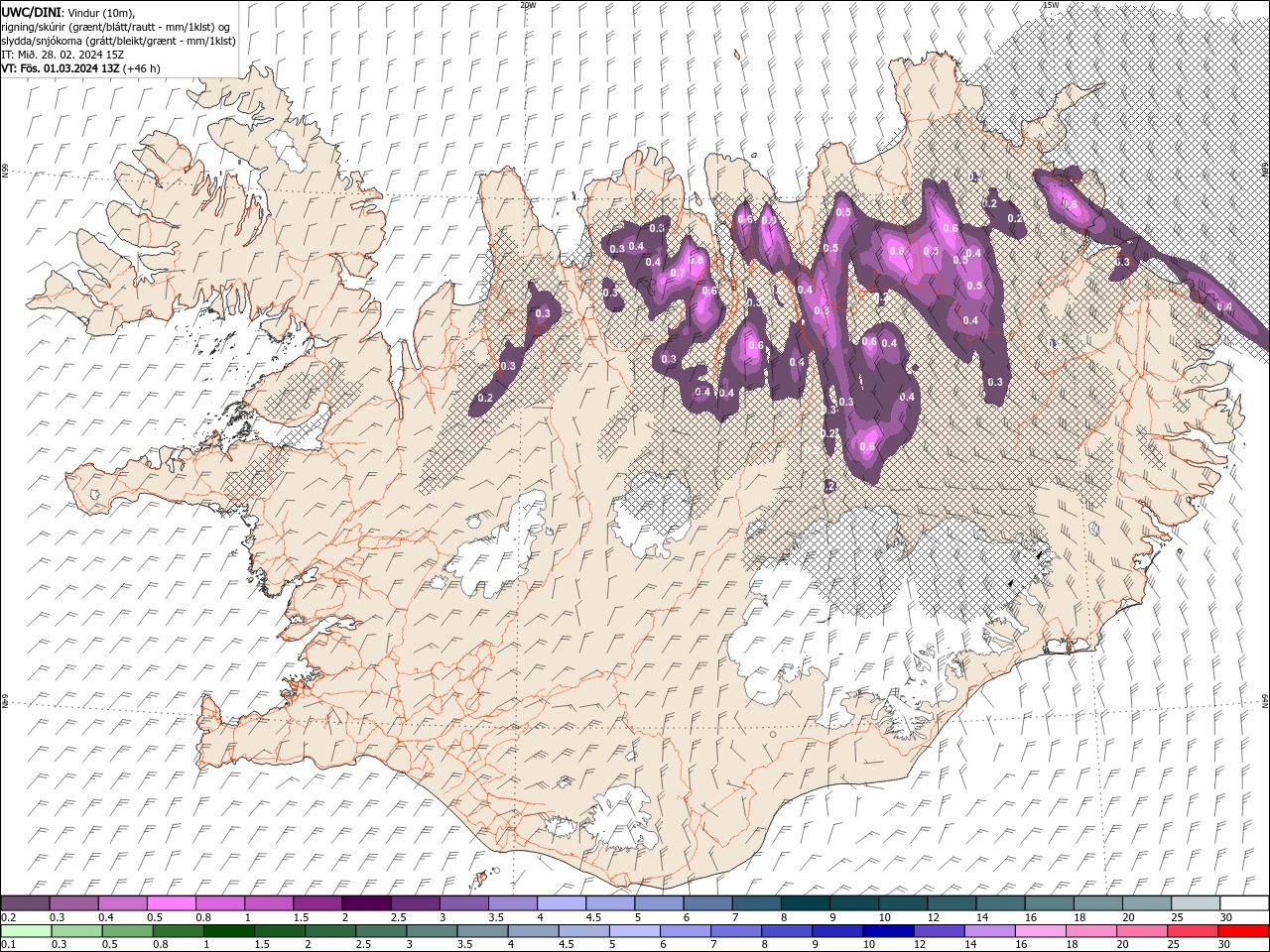The width and height of the screenshot is (1270, 952).
Task: Select the dark green 1 swatch in lower legend
Action: (x=229, y=931)
